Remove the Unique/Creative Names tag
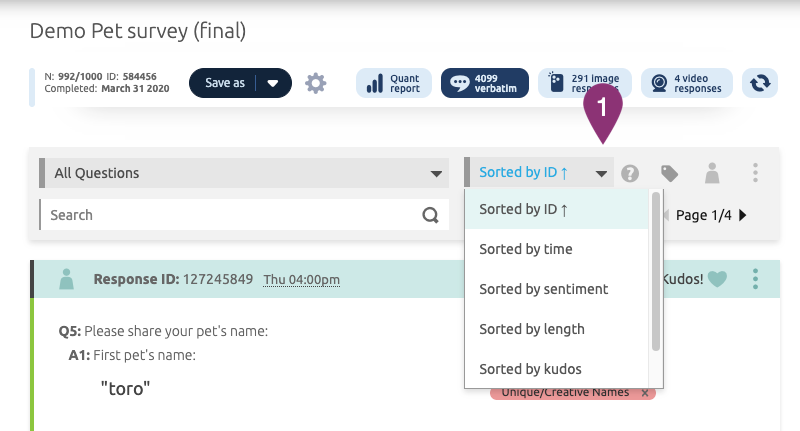800x431 pixels. tap(645, 393)
